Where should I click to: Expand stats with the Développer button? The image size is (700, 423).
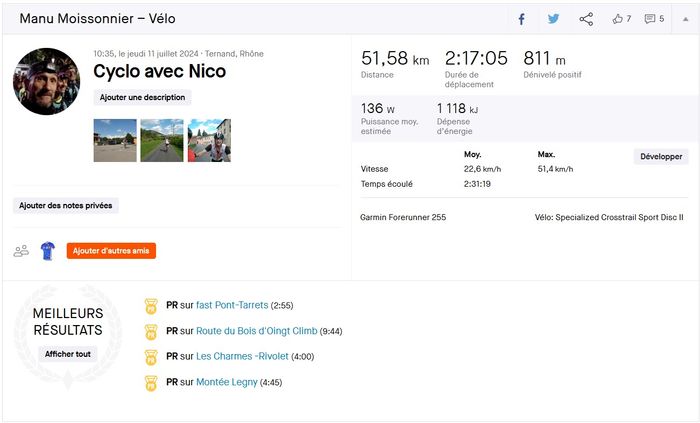click(661, 157)
